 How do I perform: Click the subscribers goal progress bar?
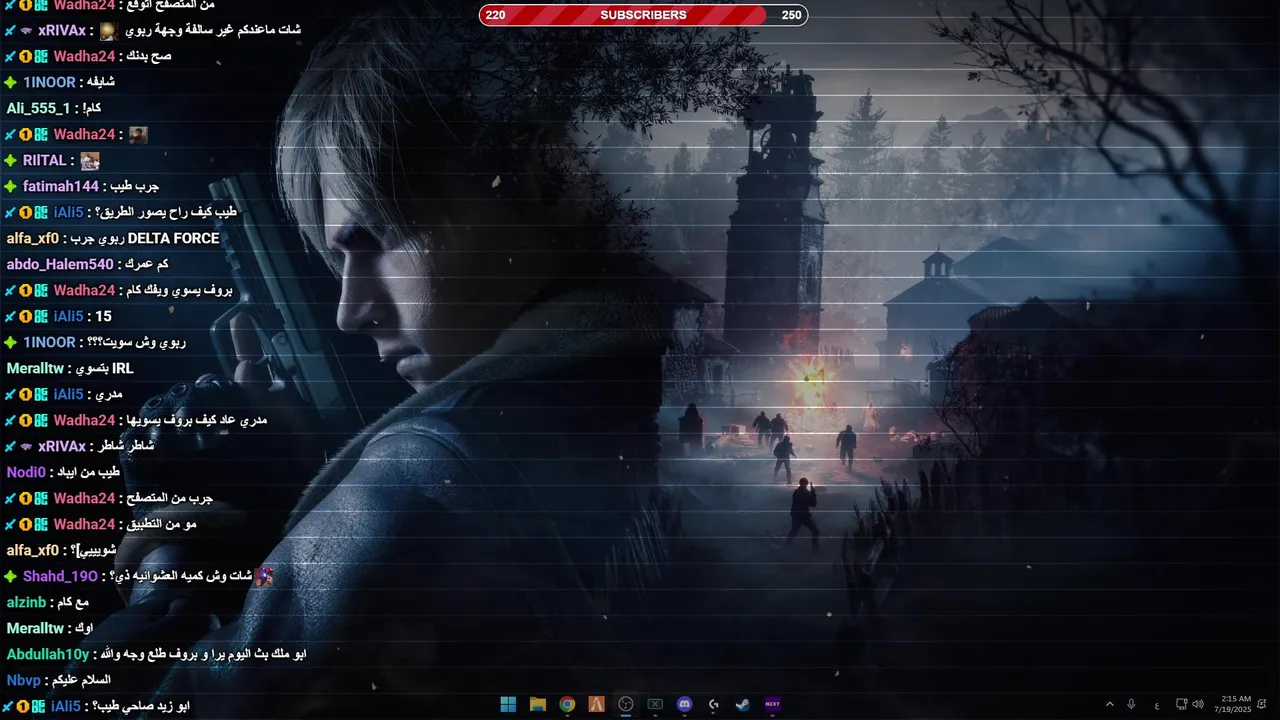(643, 15)
